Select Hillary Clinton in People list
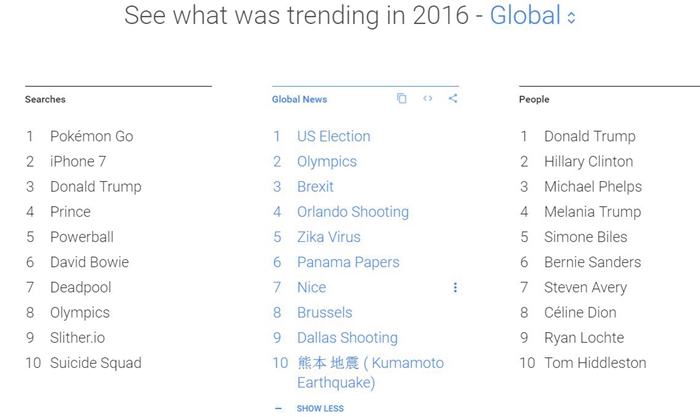The height and width of the screenshot is (417, 700). click(x=588, y=162)
